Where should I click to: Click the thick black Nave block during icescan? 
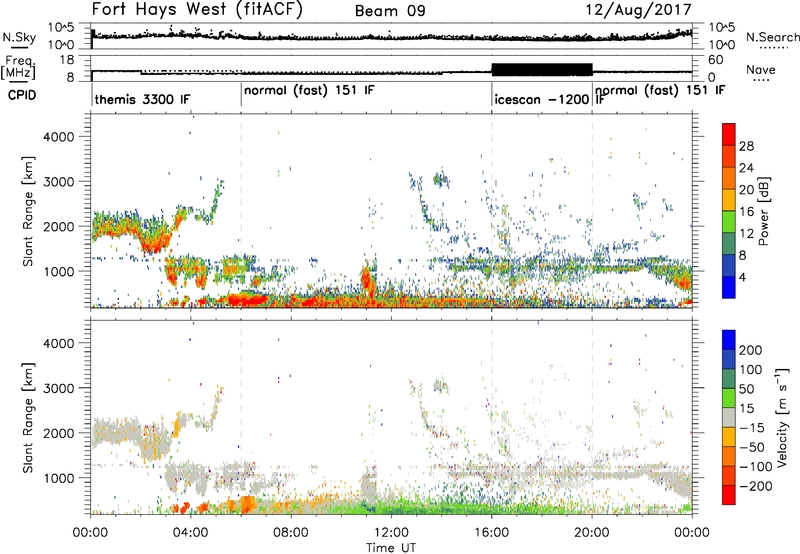point(542,70)
